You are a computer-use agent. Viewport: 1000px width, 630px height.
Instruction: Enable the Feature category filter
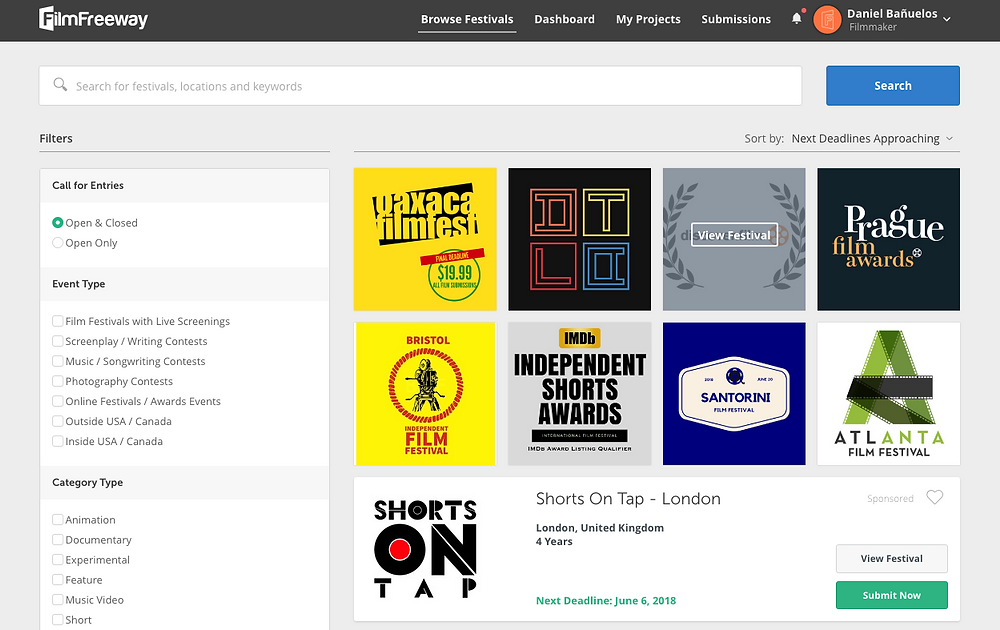(57, 580)
